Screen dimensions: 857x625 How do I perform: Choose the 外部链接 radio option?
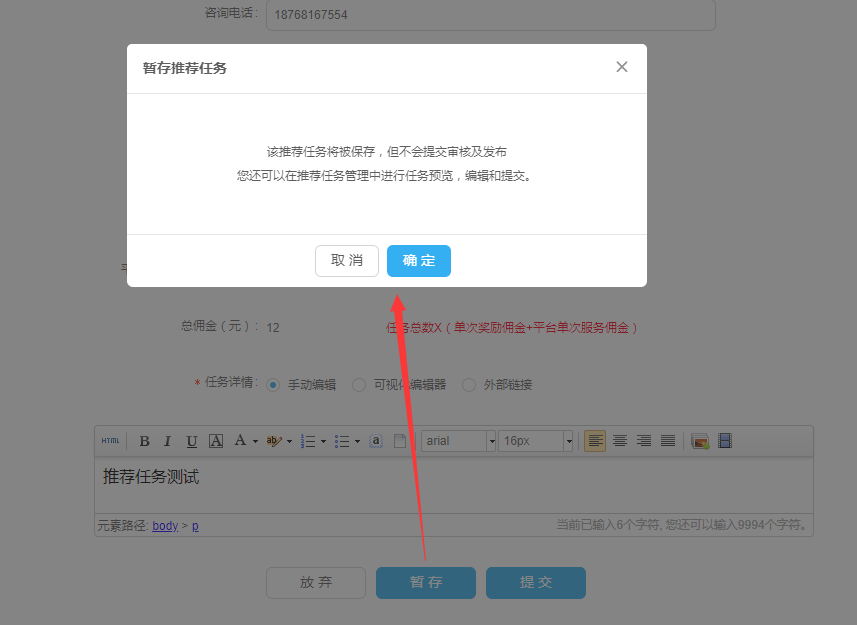coord(469,385)
